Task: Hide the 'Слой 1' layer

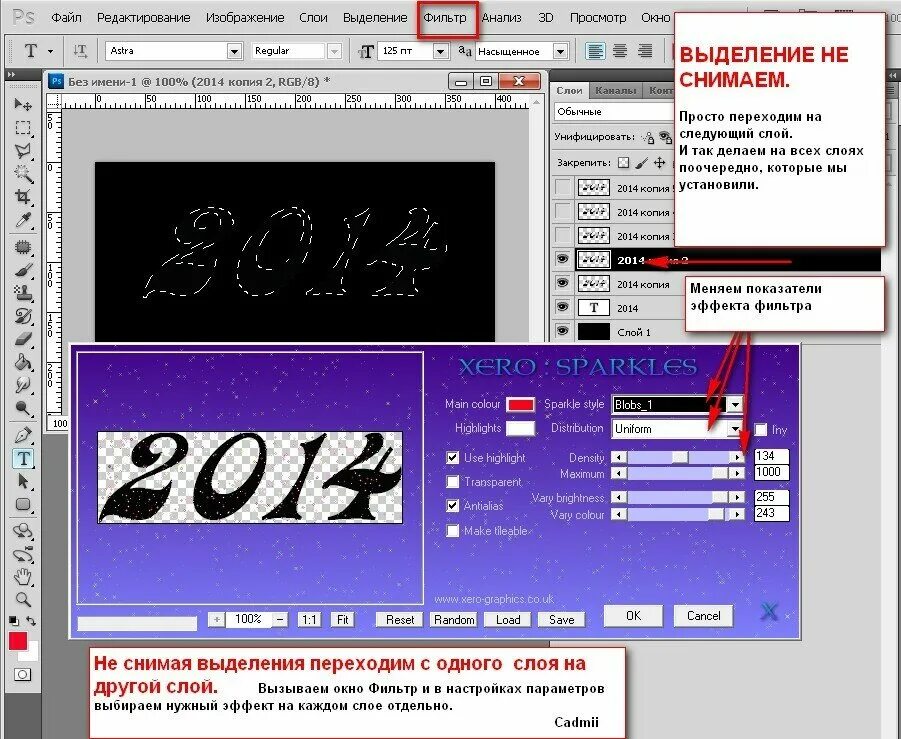Action: (x=563, y=332)
